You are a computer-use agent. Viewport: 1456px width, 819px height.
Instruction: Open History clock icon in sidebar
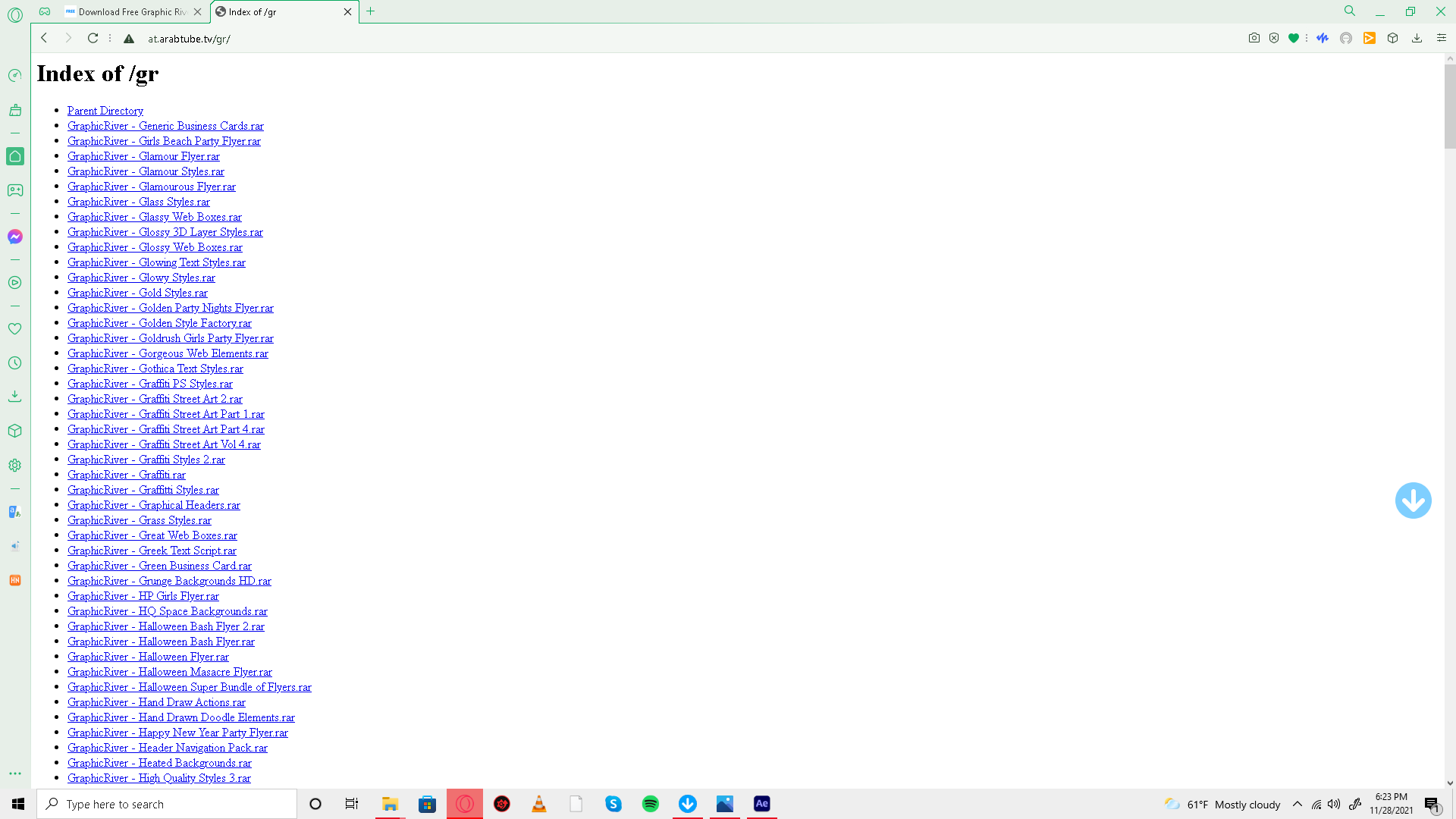(15, 363)
